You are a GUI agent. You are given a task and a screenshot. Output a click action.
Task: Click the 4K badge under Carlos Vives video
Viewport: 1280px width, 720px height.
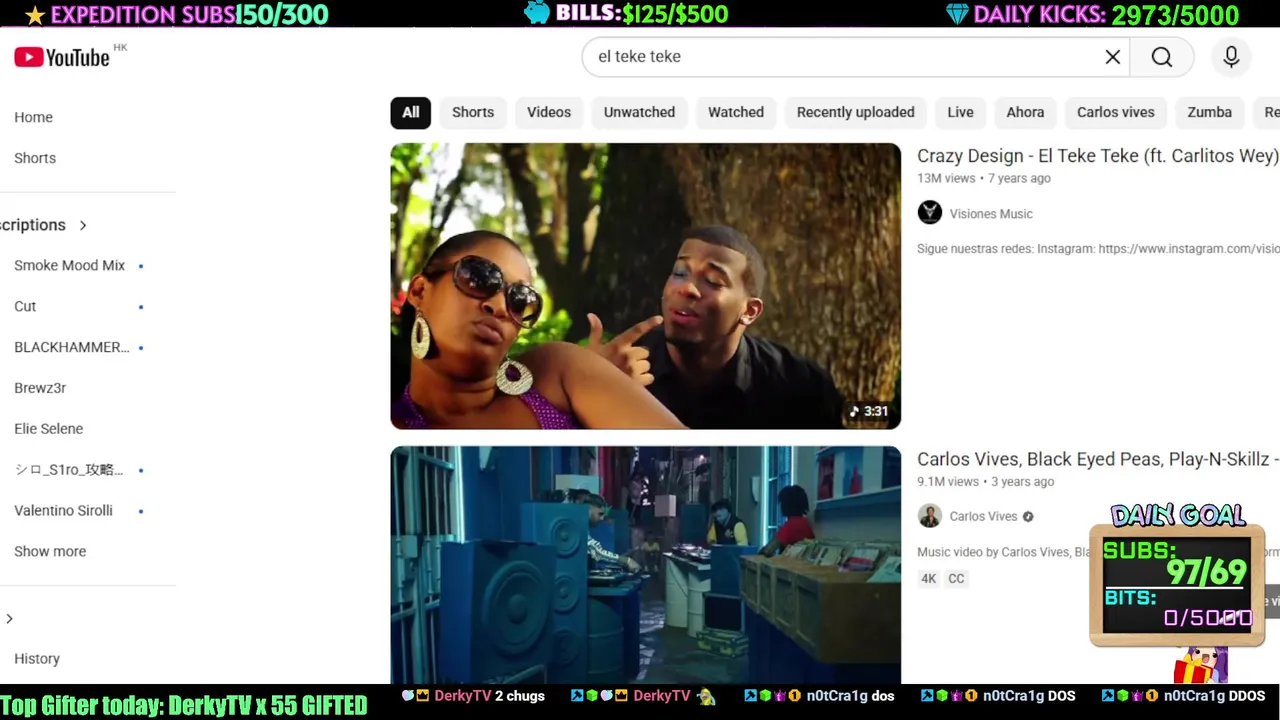pos(929,579)
